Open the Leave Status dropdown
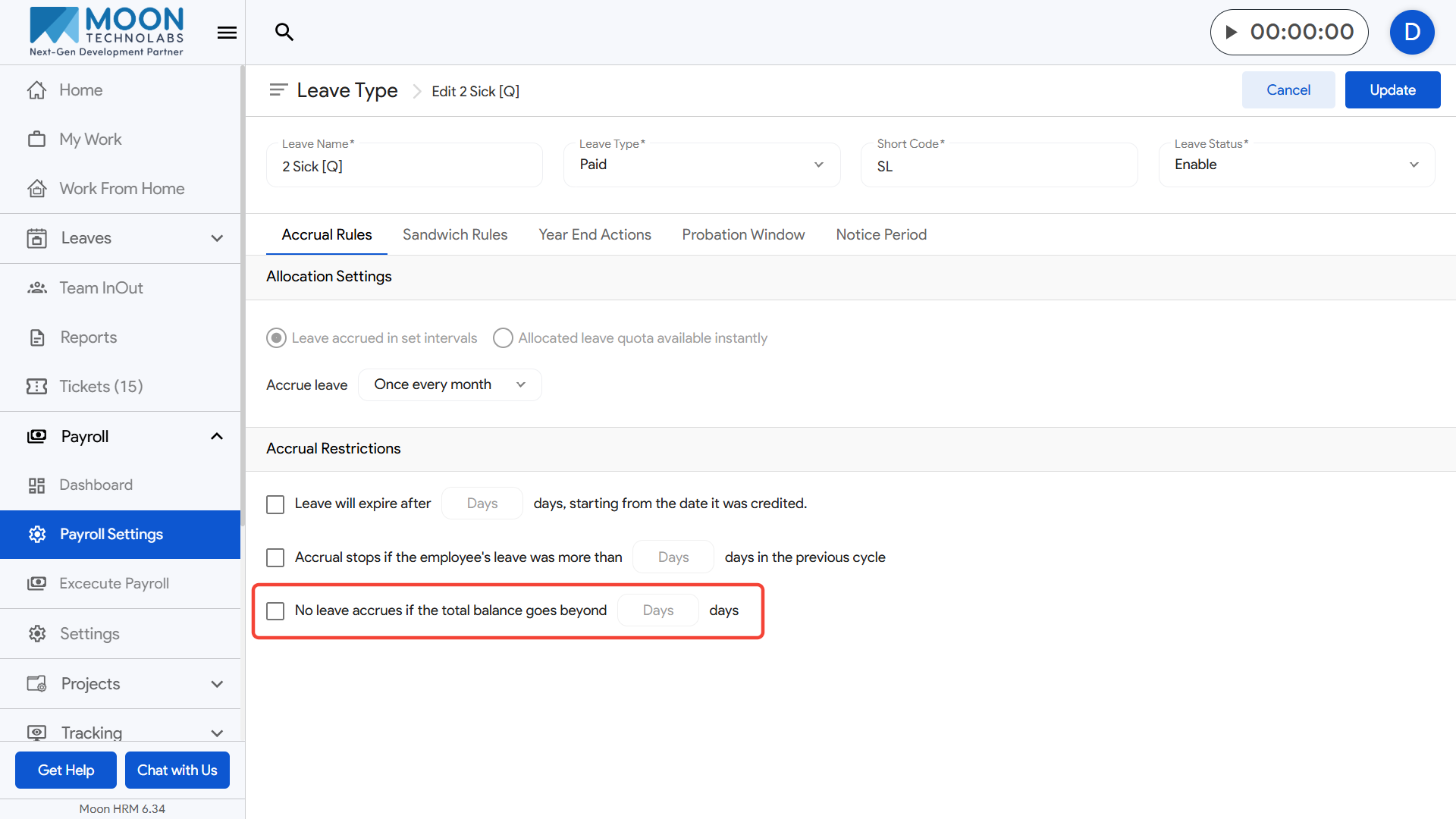This screenshot has height=819, width=1456. pos(1295,165)
